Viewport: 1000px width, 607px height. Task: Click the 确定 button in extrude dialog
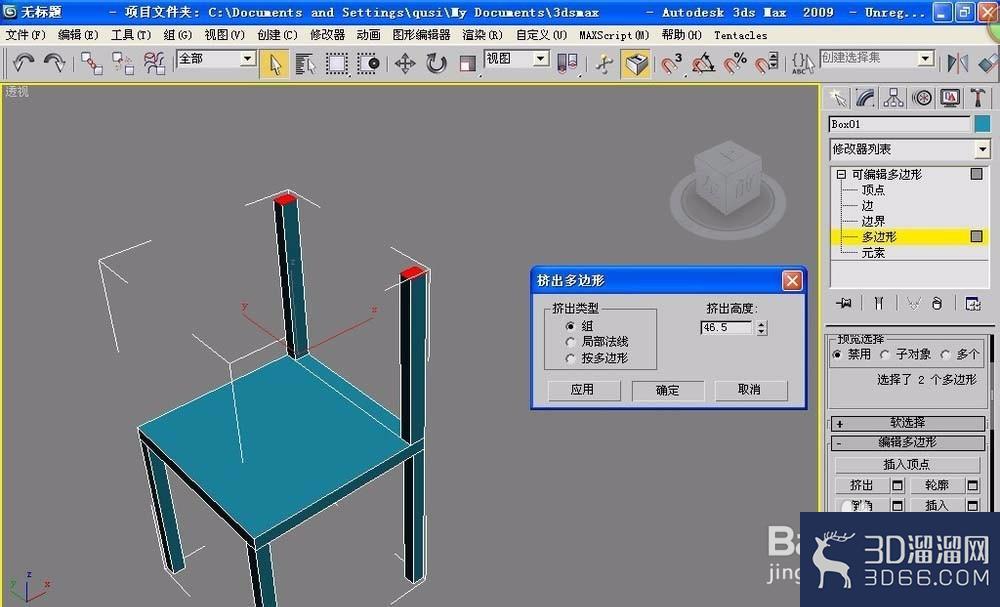668,390
